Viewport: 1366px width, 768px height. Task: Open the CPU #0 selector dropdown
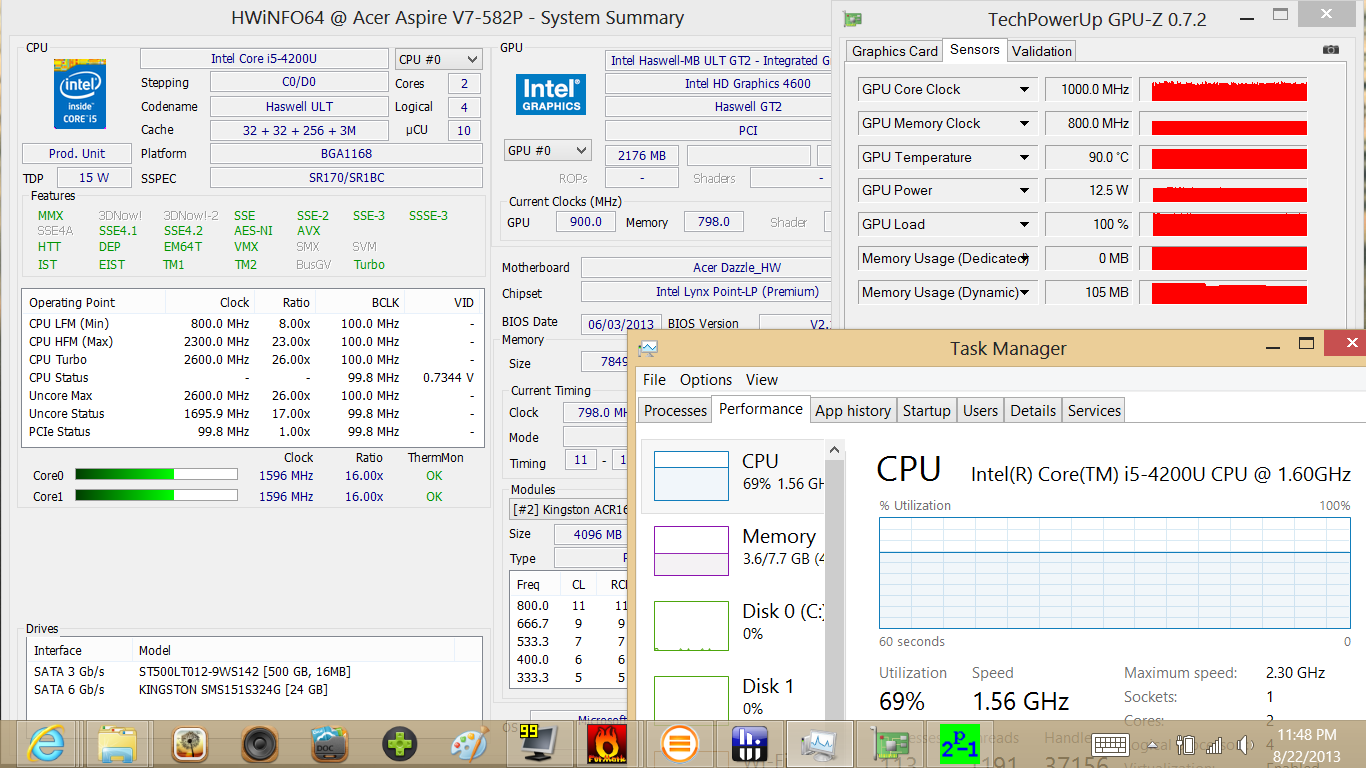pyautogui.click(x=438, y=59)
